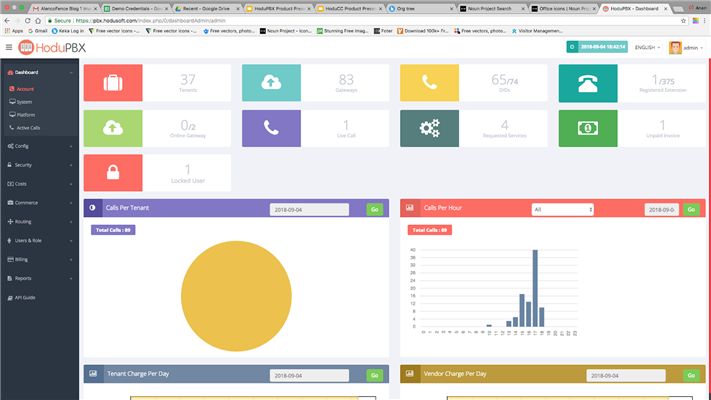
Task: Click the yellow pie chart in Calls Per Tenant
Action: click(x=236, y=296)
